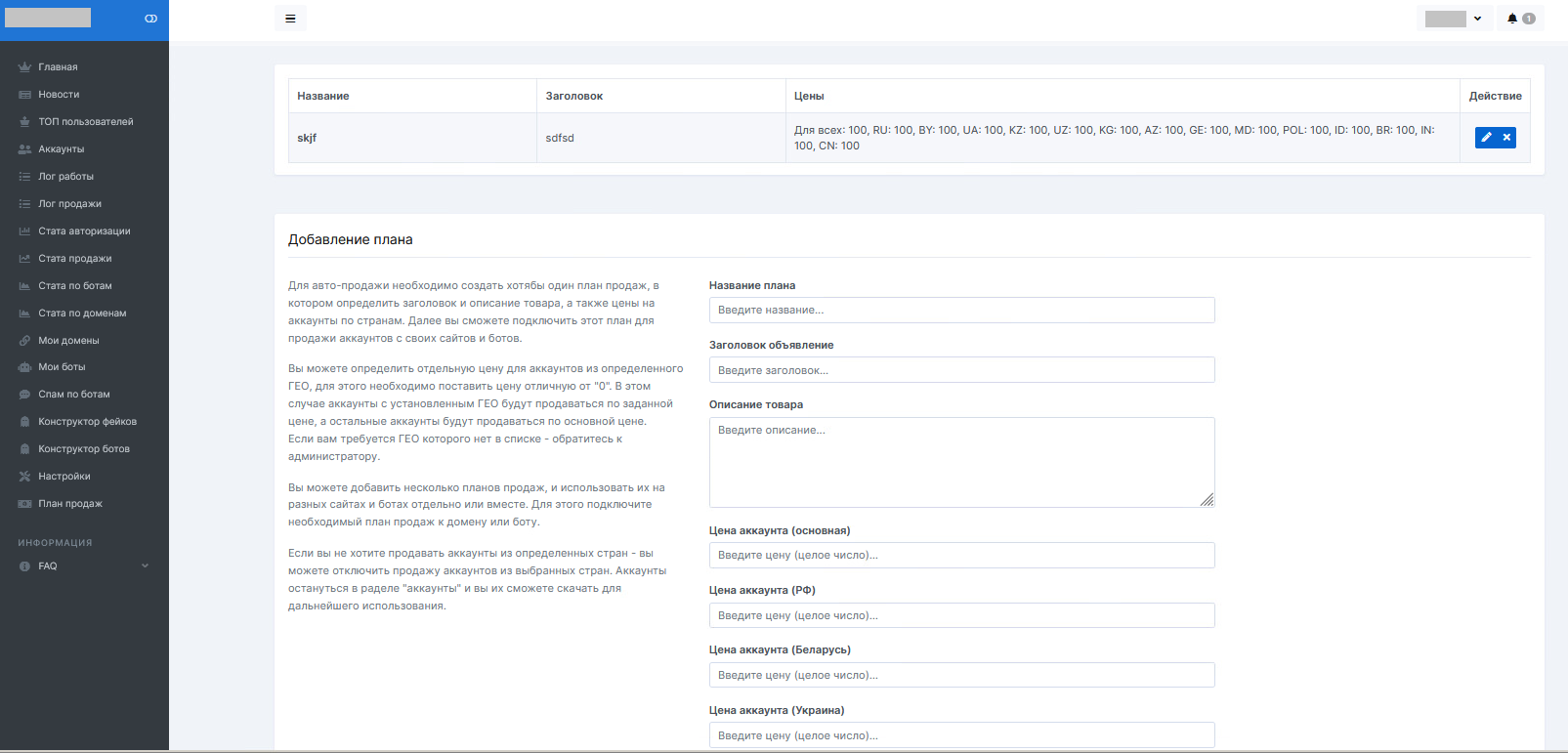The image size is (1568, 753).
Task: Delete the skjf plan with X icon
Action: pyautogui.click(x=1506, y=138)
